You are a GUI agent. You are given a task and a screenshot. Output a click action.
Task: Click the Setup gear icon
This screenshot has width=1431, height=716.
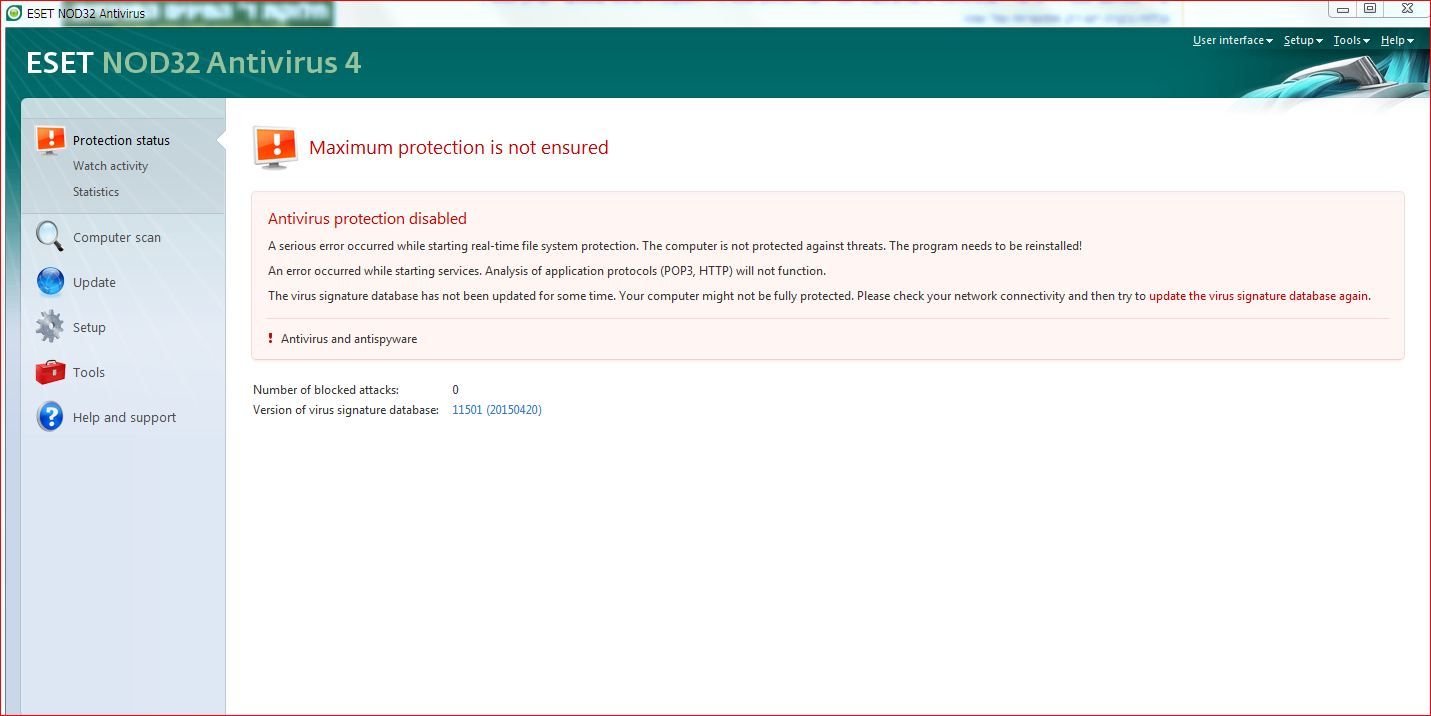[50, 327]
